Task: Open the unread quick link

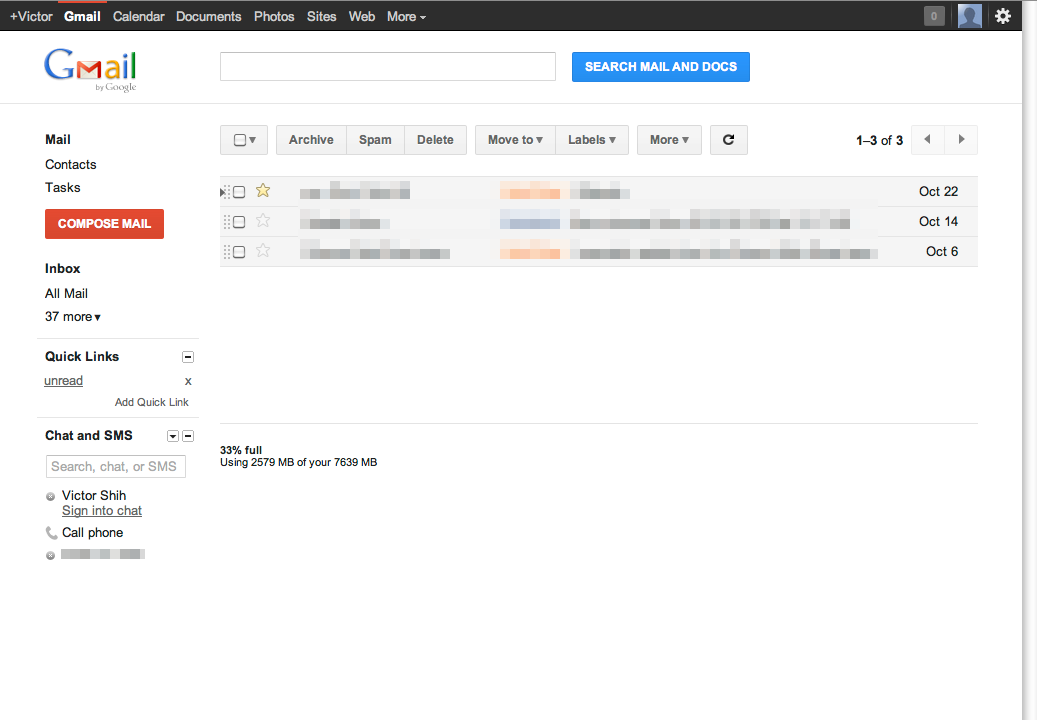Action: (63, 381)
